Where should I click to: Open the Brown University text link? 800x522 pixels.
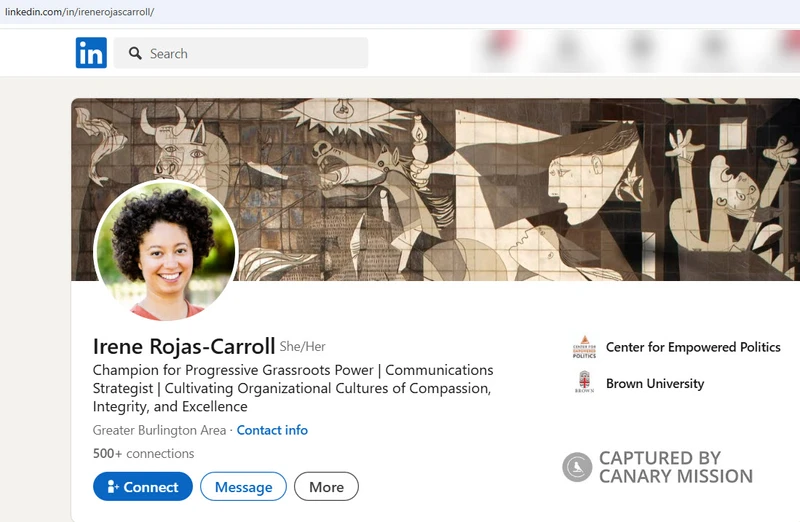point(655,383)
